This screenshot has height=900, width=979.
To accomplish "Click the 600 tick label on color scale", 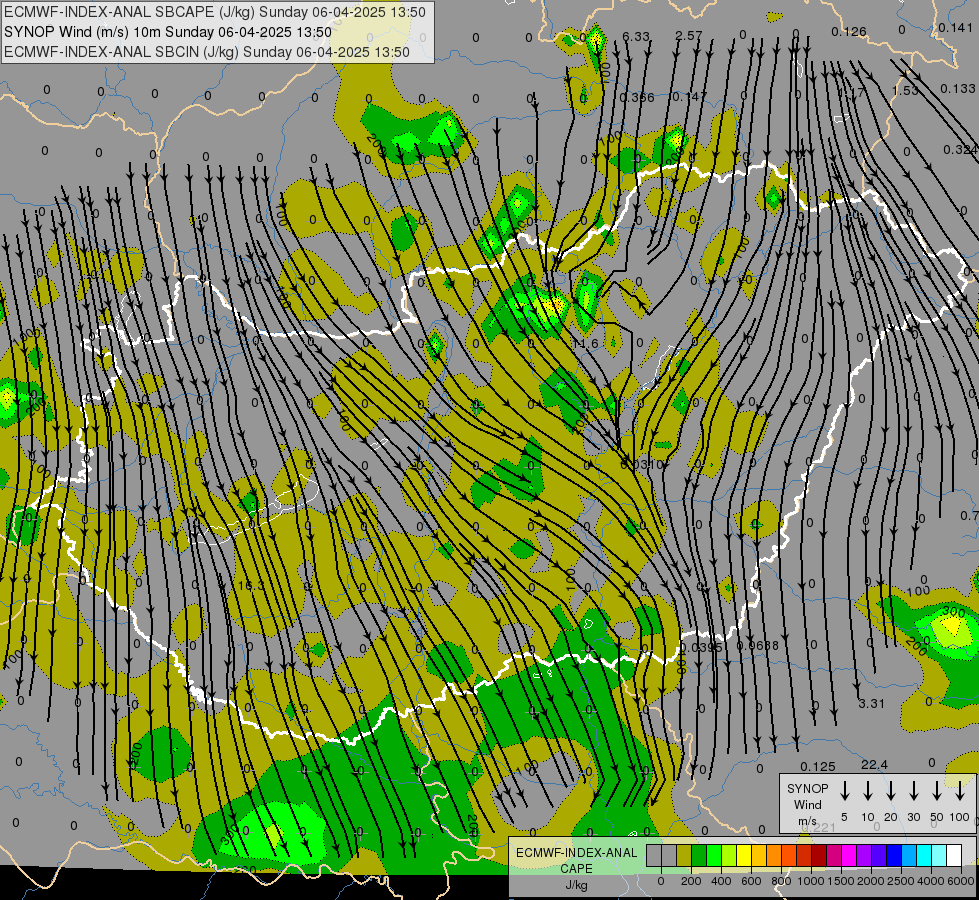I will 751,881.
